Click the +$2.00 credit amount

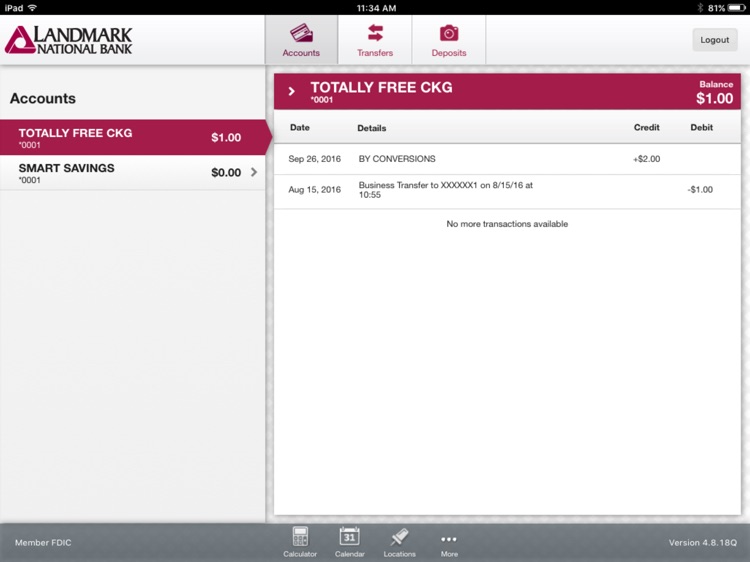[x=647, y=159]
